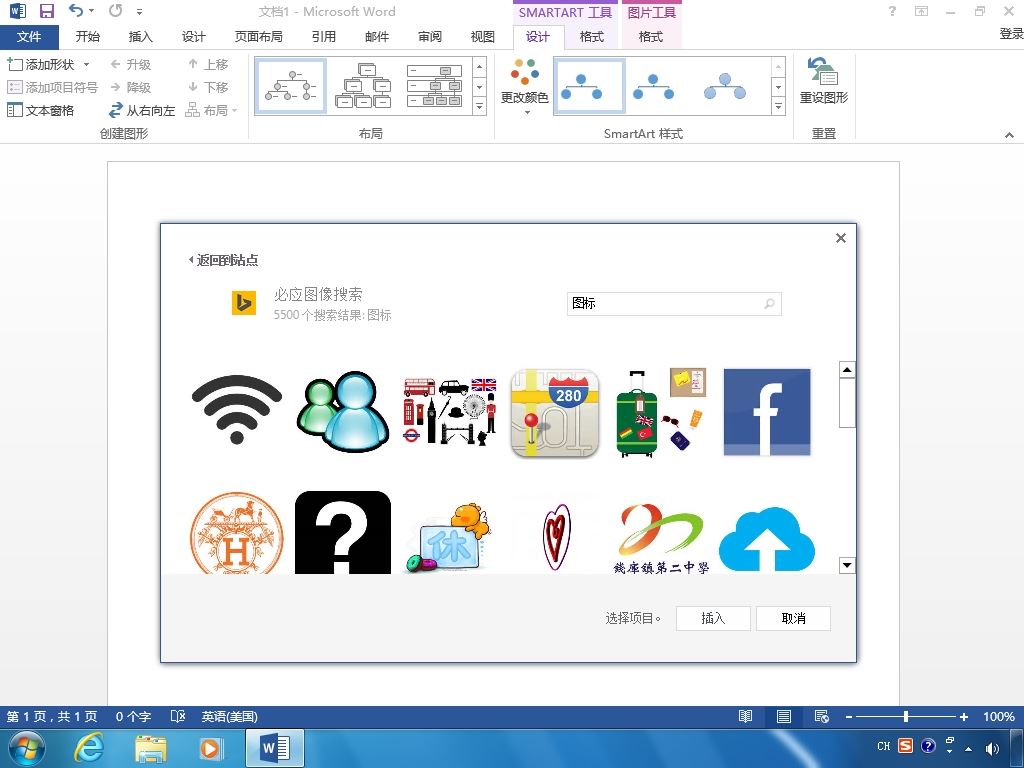Click 重设图形 reset graphic button

click(824, 80)
